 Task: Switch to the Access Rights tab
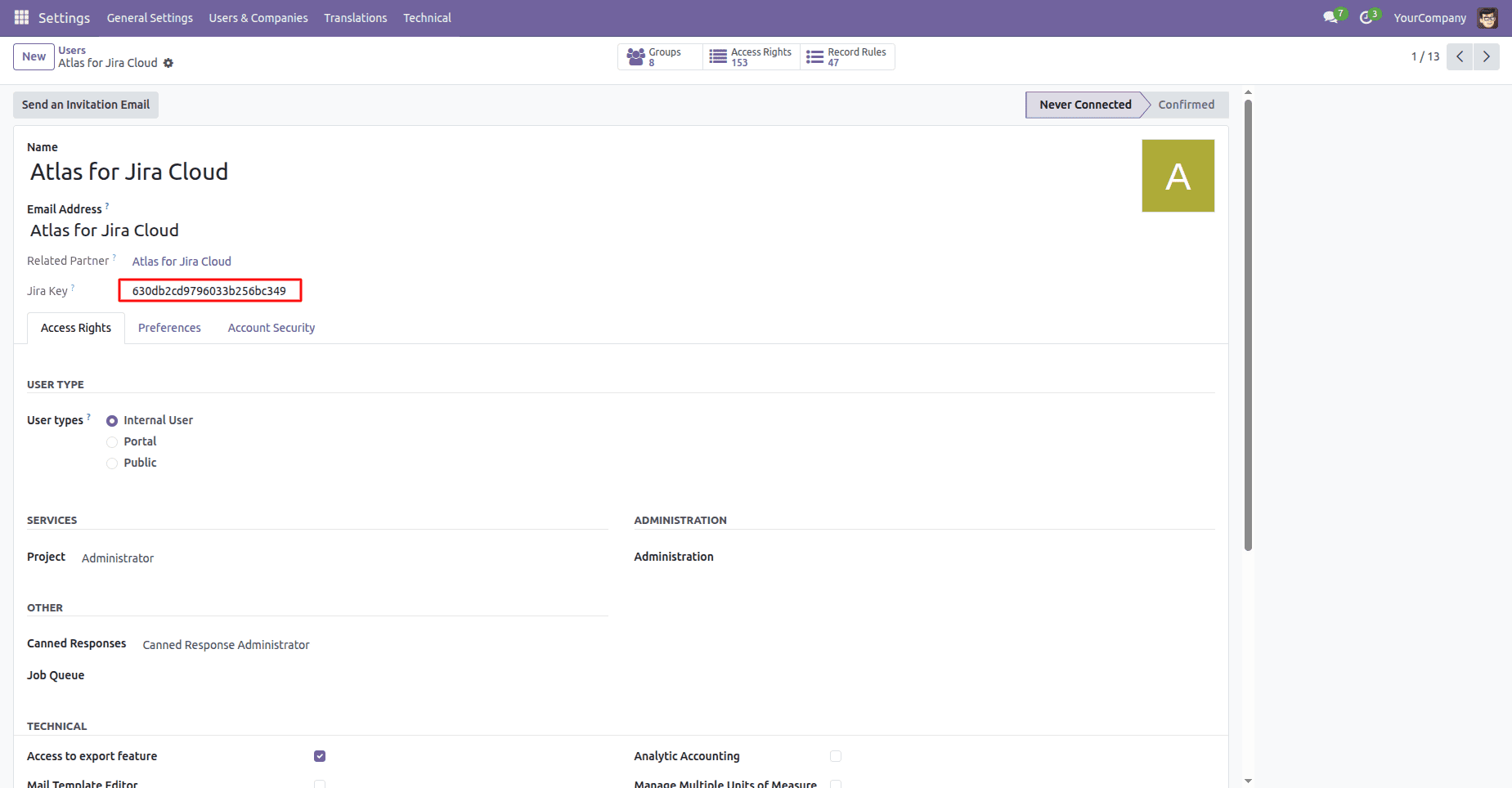pos(76,328)
